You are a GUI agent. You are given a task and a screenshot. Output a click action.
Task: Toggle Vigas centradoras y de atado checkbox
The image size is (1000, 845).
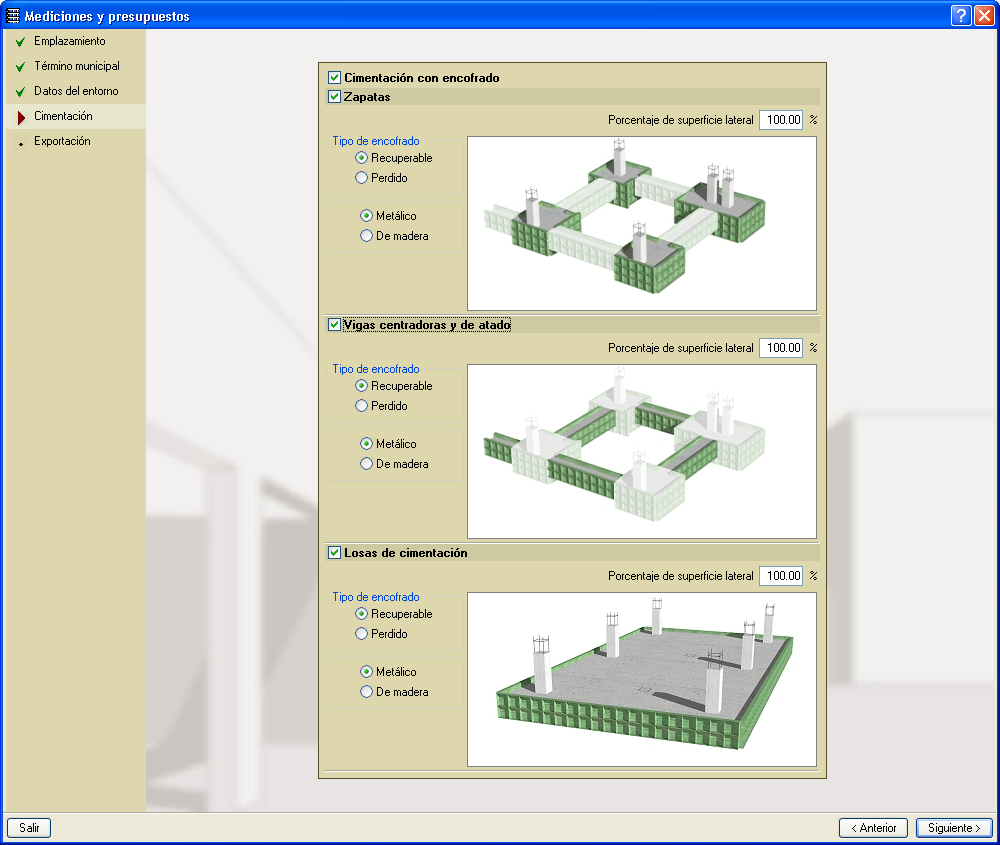334,325
